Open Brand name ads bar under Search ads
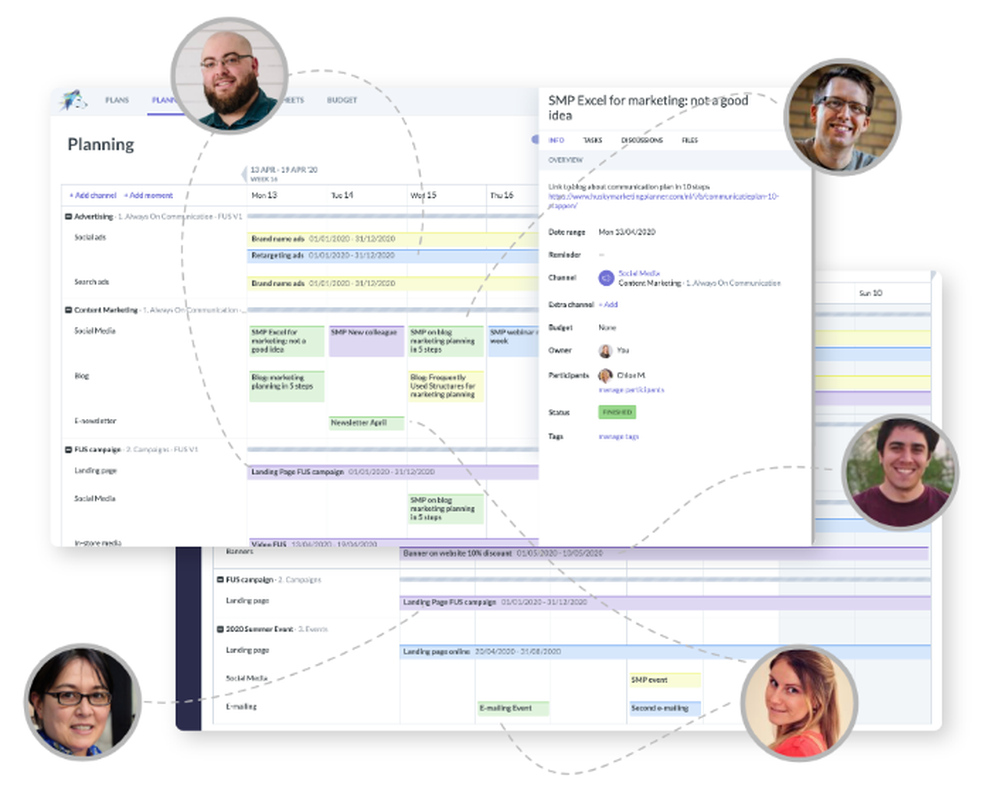1000x786 pixels. tap(393, 283)
